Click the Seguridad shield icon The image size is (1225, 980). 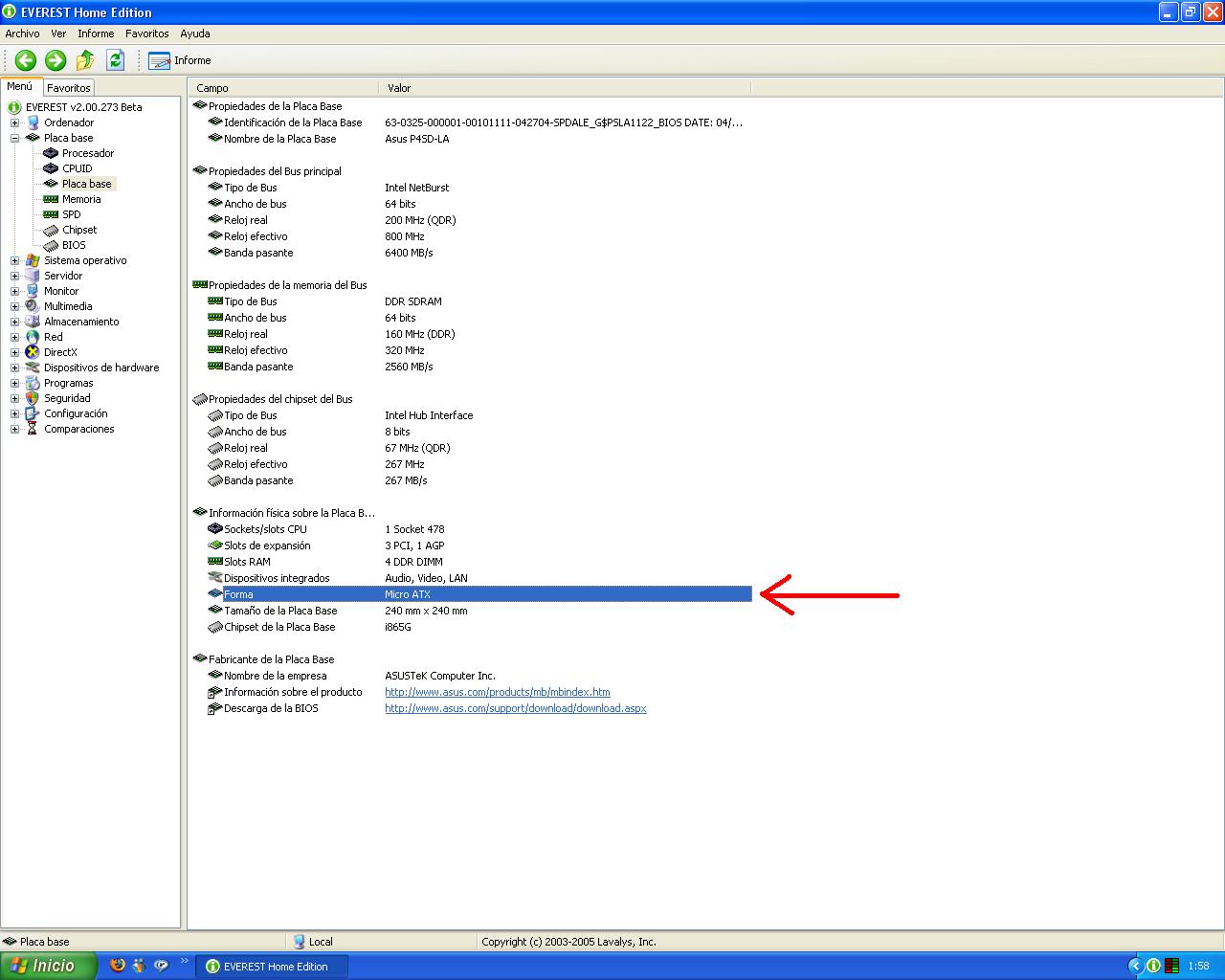click(33, 398)
